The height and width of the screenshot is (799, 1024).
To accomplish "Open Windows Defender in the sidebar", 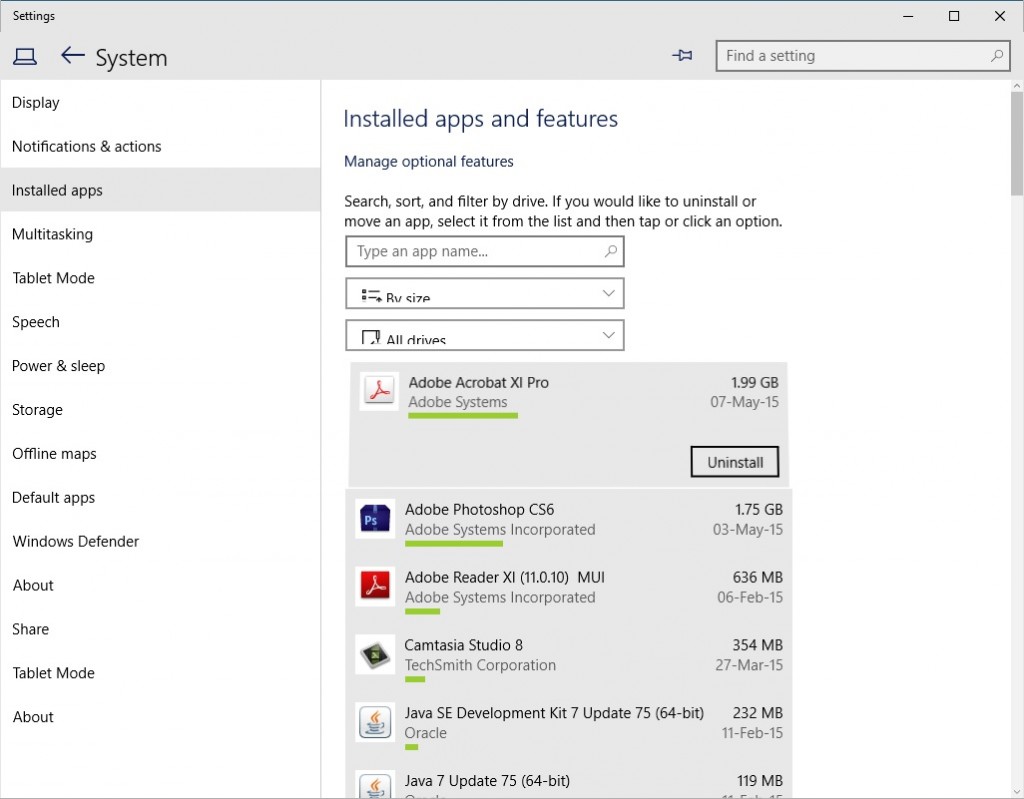I will click(161, 541).
